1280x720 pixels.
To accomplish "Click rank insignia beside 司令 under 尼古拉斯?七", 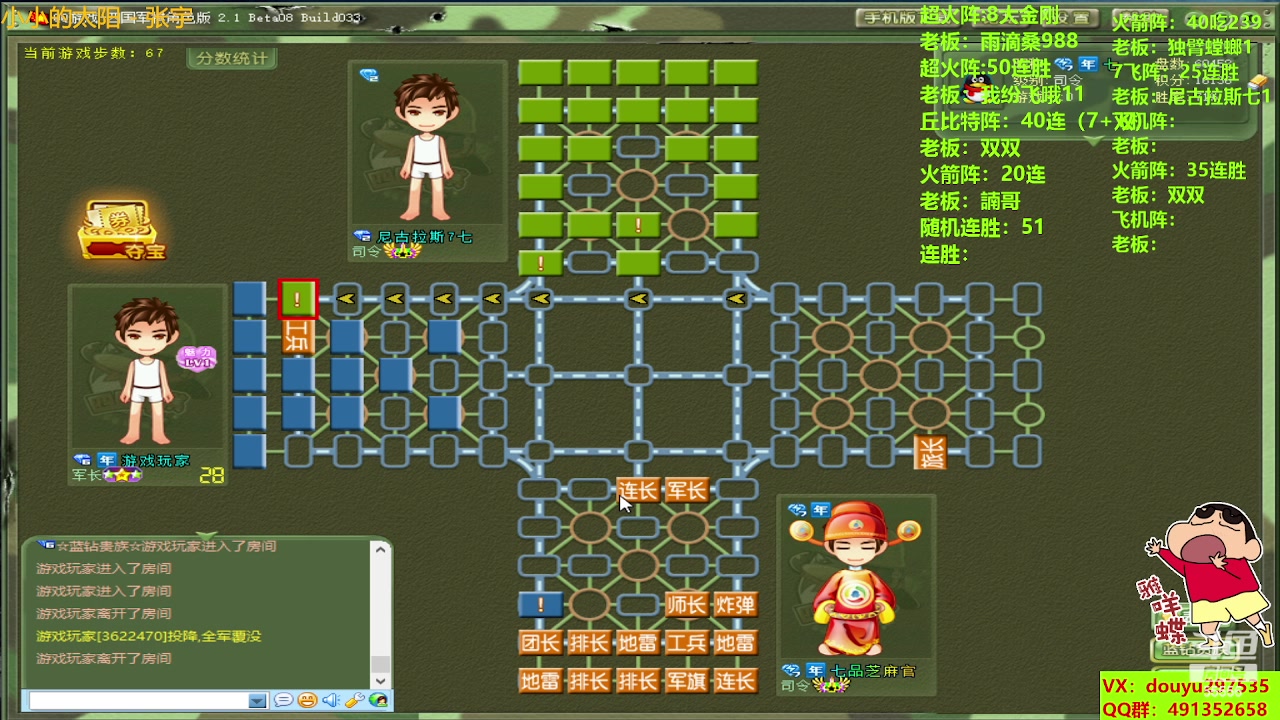I will 403,252.
